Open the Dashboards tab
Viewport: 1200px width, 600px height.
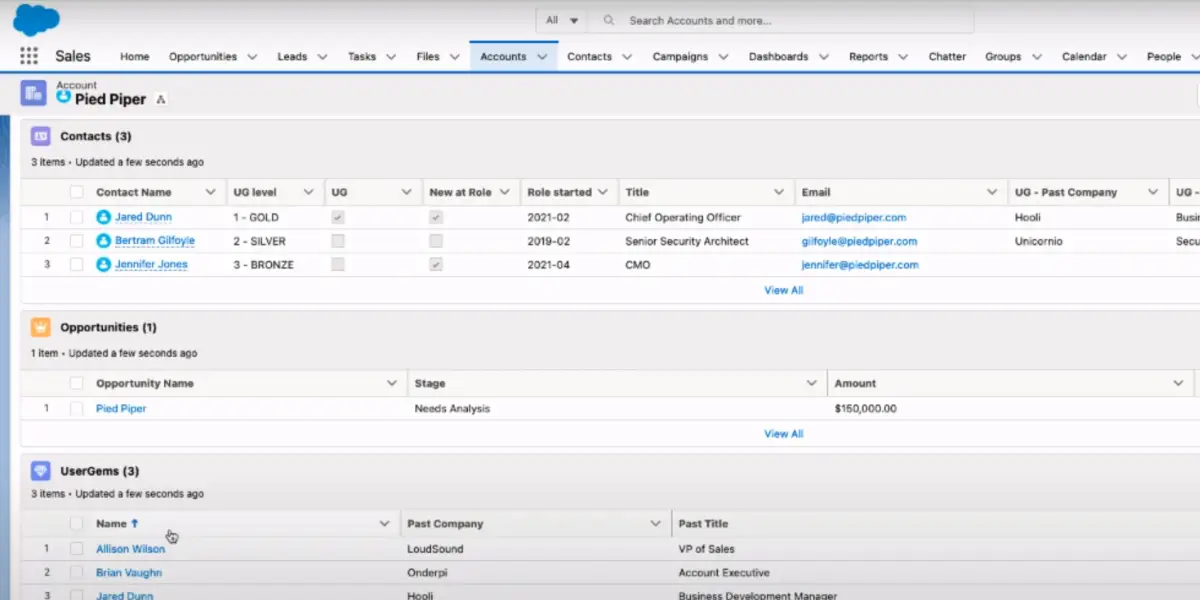(778, 57)
